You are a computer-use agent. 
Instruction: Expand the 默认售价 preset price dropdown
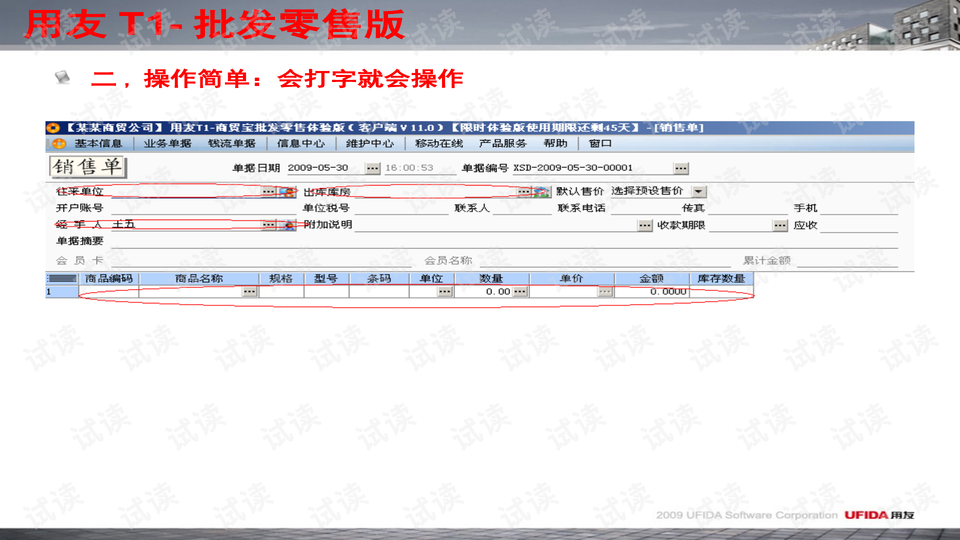[699, 192]
